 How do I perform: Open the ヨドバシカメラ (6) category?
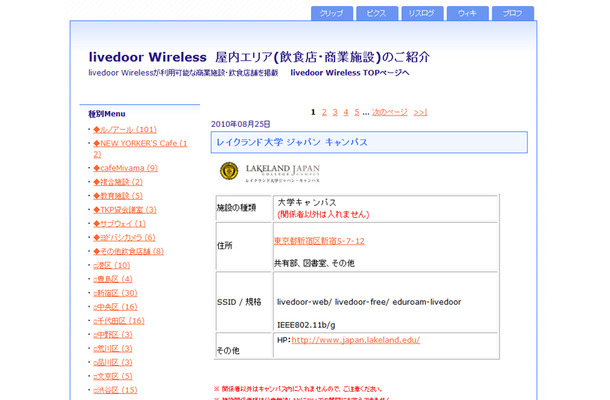pos(124,237)
